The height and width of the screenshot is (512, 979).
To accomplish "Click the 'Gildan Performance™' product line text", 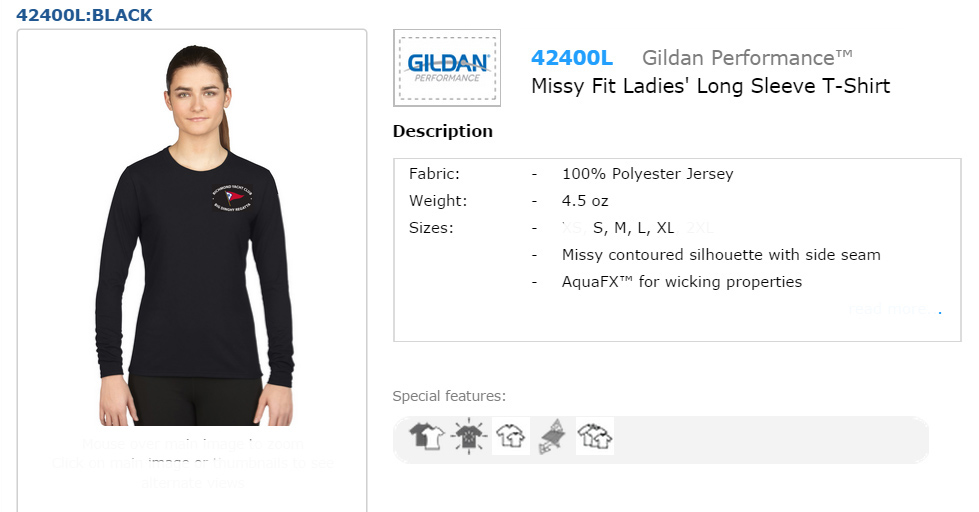I will click(x=747, y=58).
